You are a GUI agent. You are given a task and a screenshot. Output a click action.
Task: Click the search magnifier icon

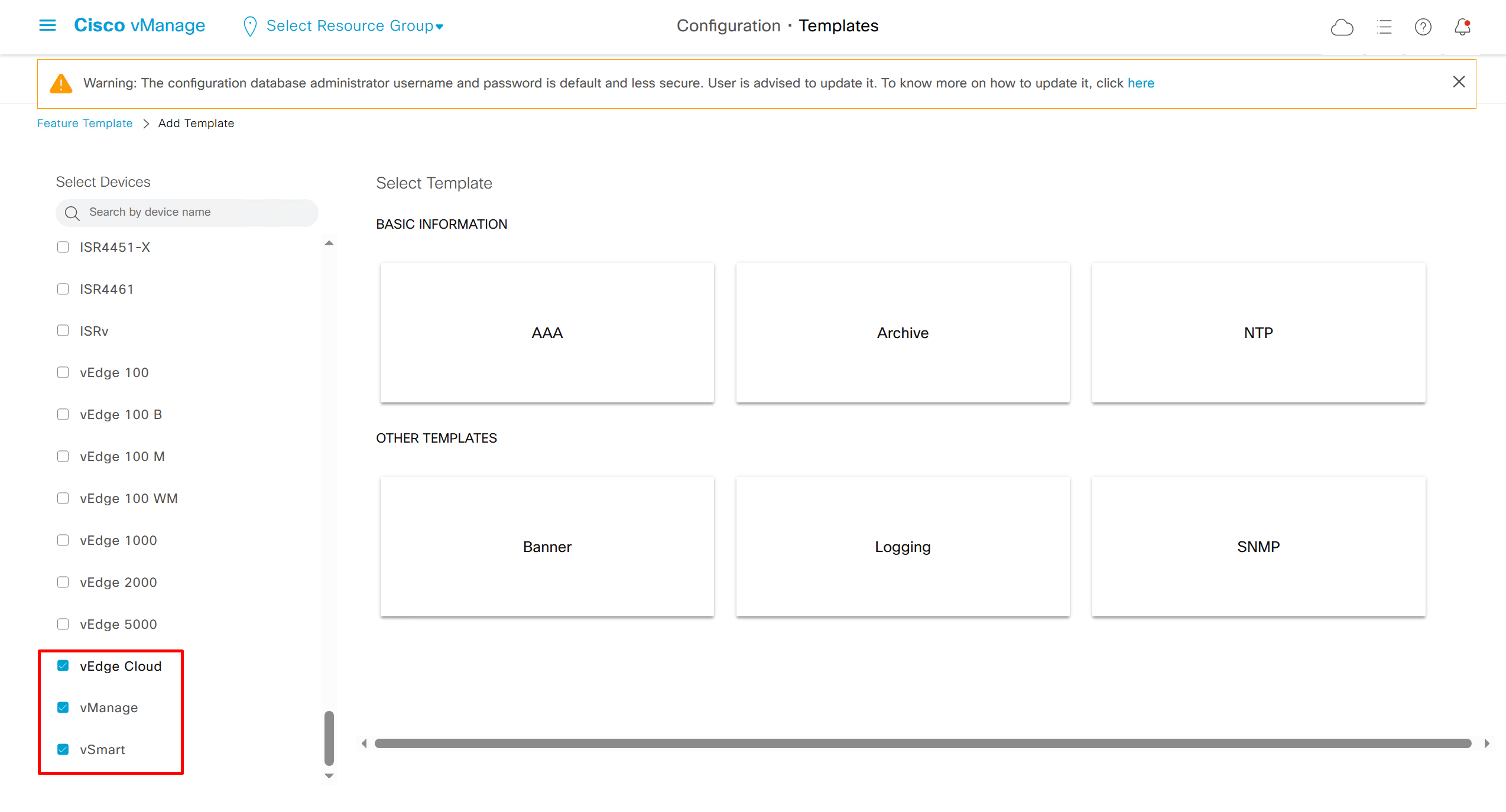tap(72, 213)
